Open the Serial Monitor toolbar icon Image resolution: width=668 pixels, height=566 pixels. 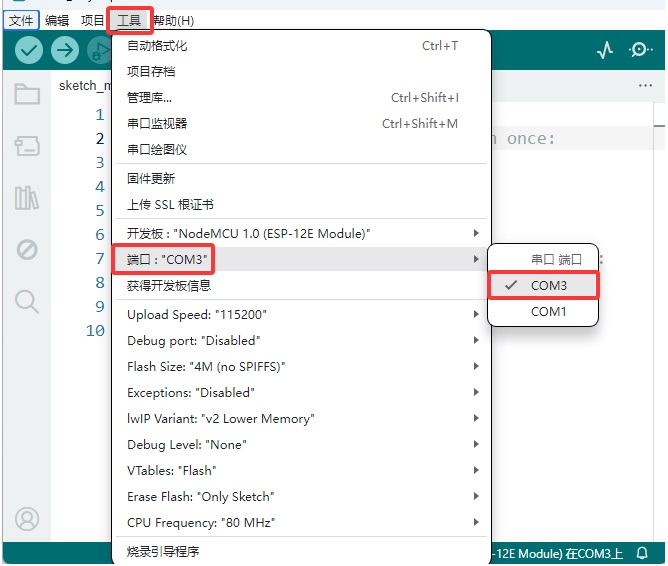640,50
